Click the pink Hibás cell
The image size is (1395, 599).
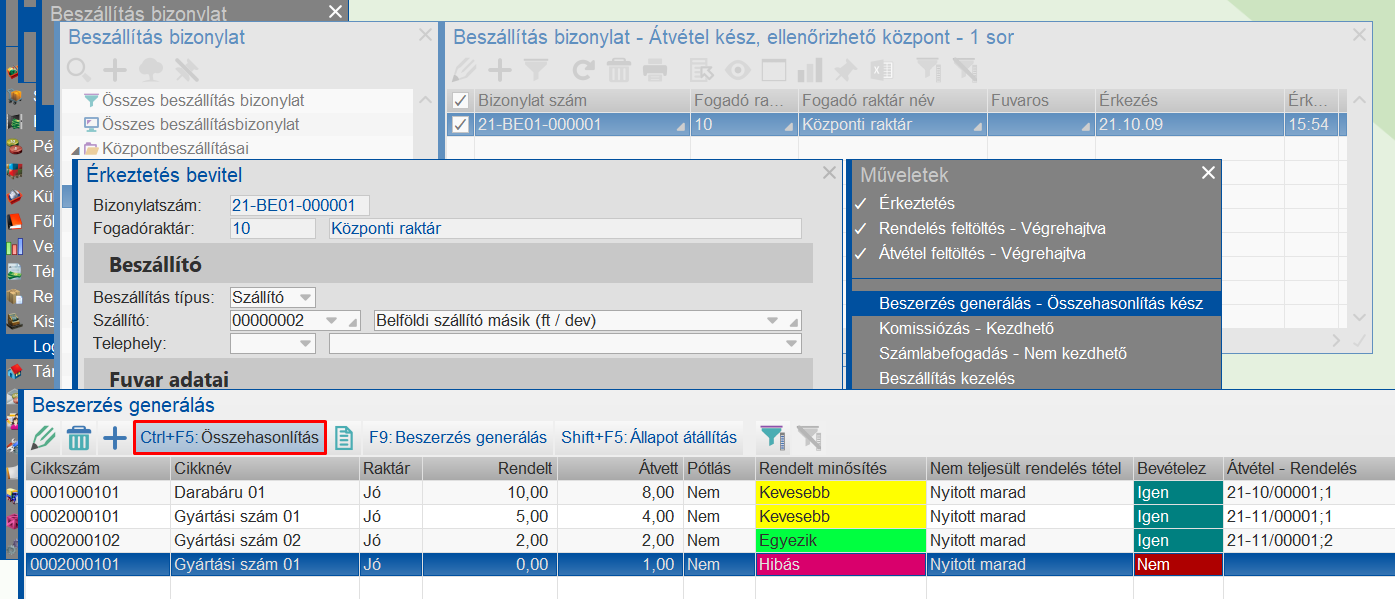tap(840, 564)
